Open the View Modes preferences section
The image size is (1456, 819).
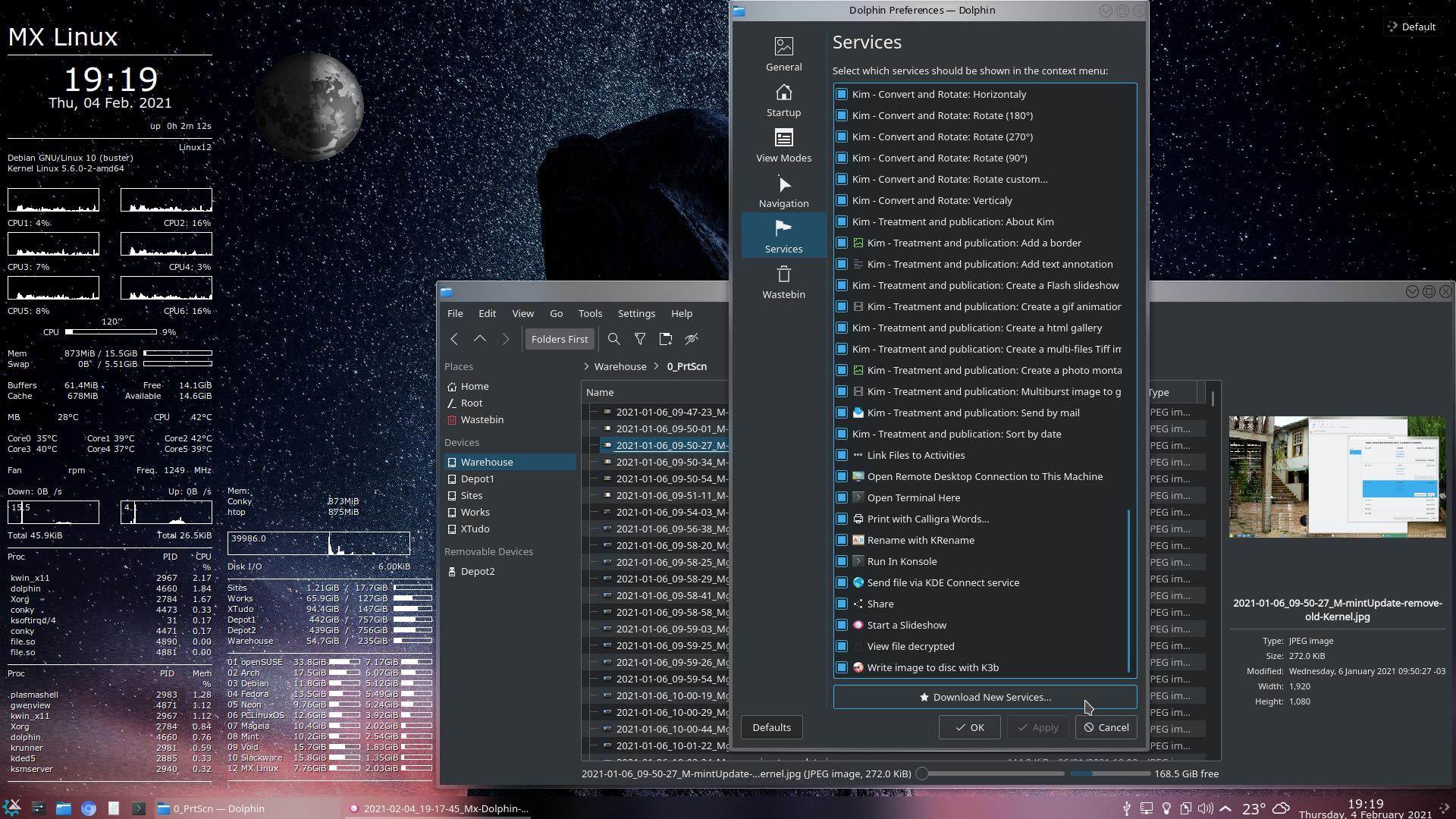point(783,145)
